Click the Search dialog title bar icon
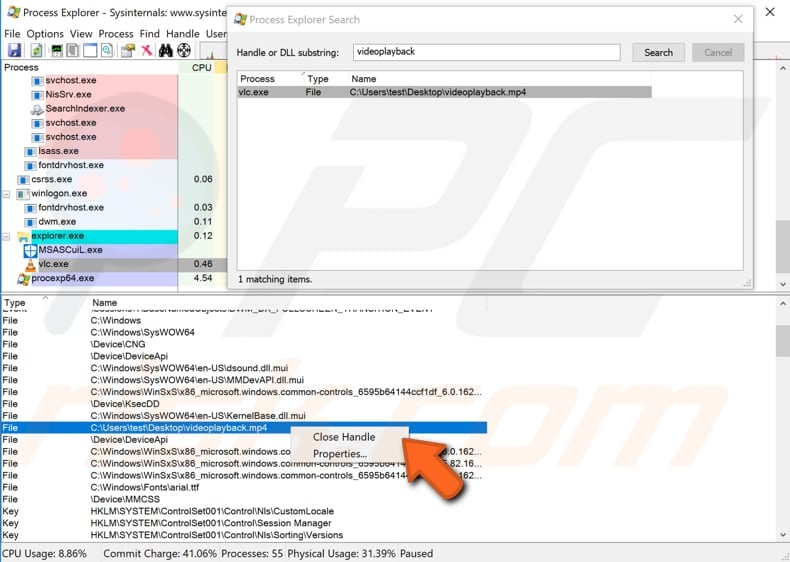790x562 pixels. pos(240,19)
